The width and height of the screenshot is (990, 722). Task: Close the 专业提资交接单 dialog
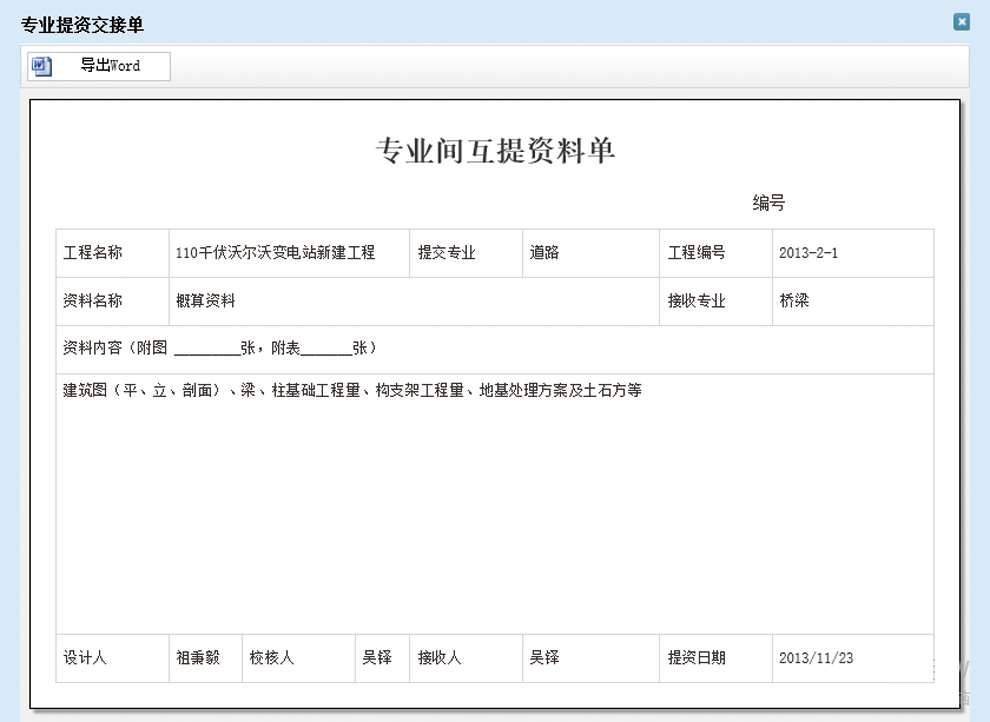(961, 22)
